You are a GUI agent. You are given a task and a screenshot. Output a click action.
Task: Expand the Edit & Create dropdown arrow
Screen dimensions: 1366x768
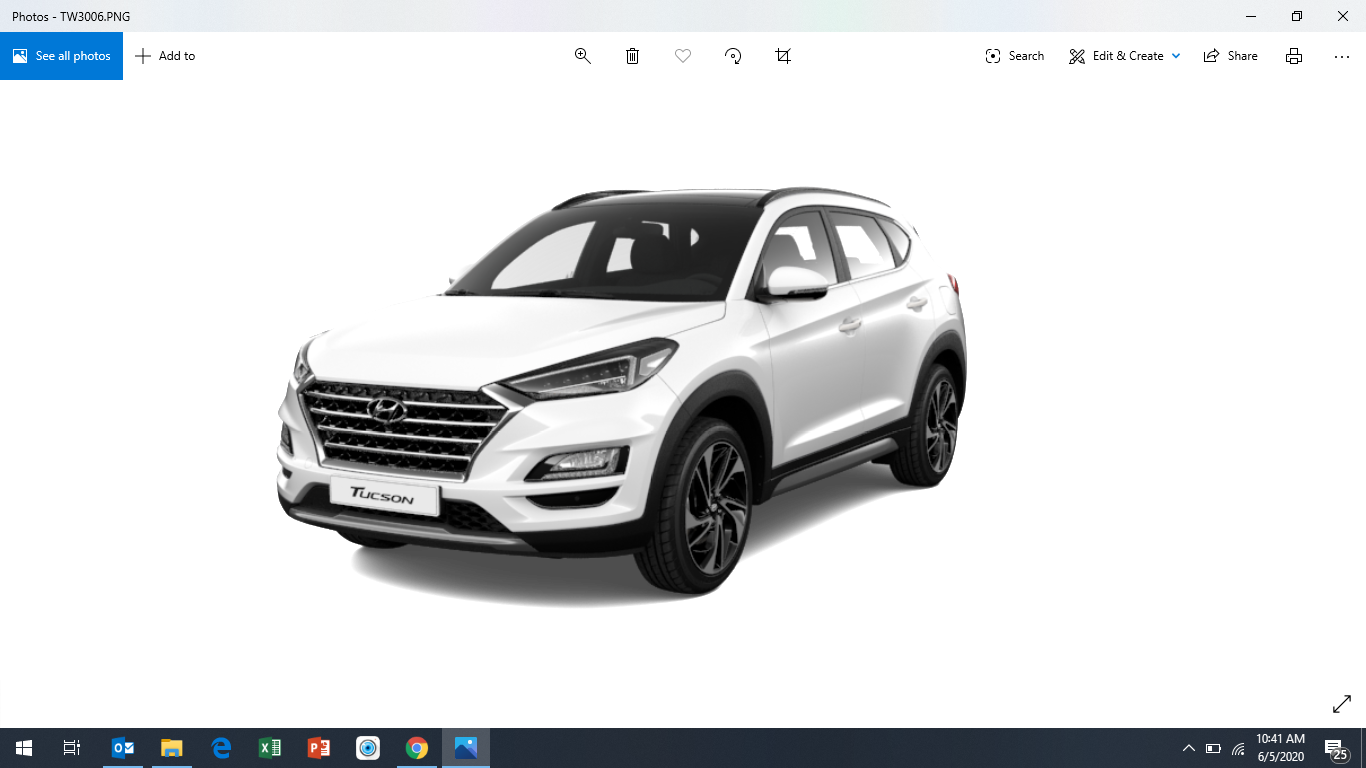click(x=1176, y=56)
